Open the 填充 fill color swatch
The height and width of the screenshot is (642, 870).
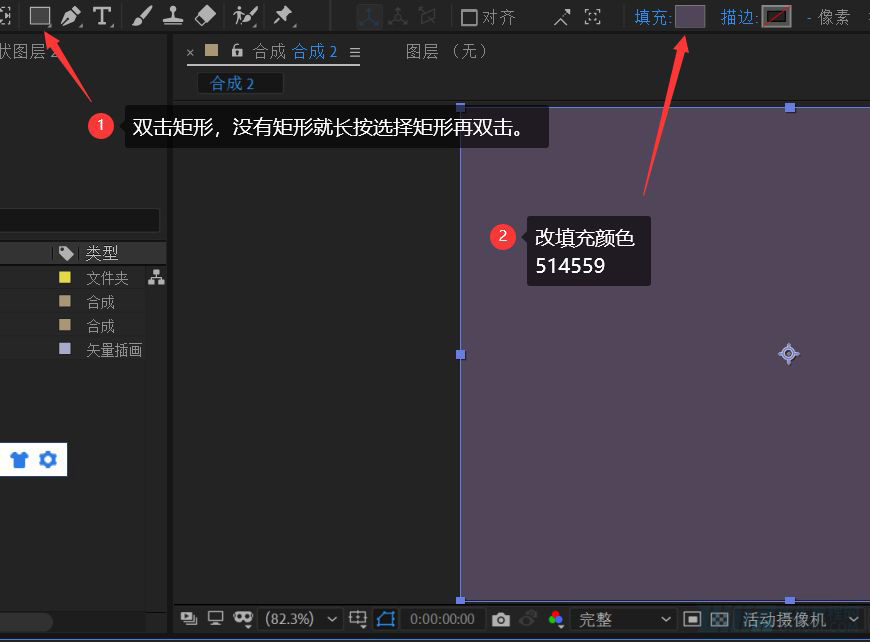[x=692, y=16]
